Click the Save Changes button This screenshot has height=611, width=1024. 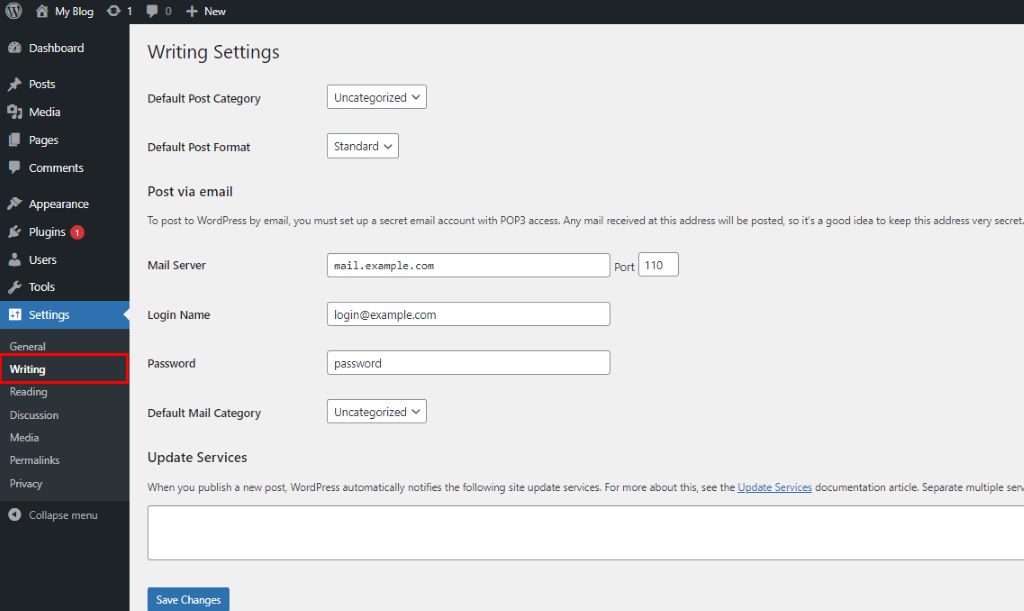tap(188, 599)
